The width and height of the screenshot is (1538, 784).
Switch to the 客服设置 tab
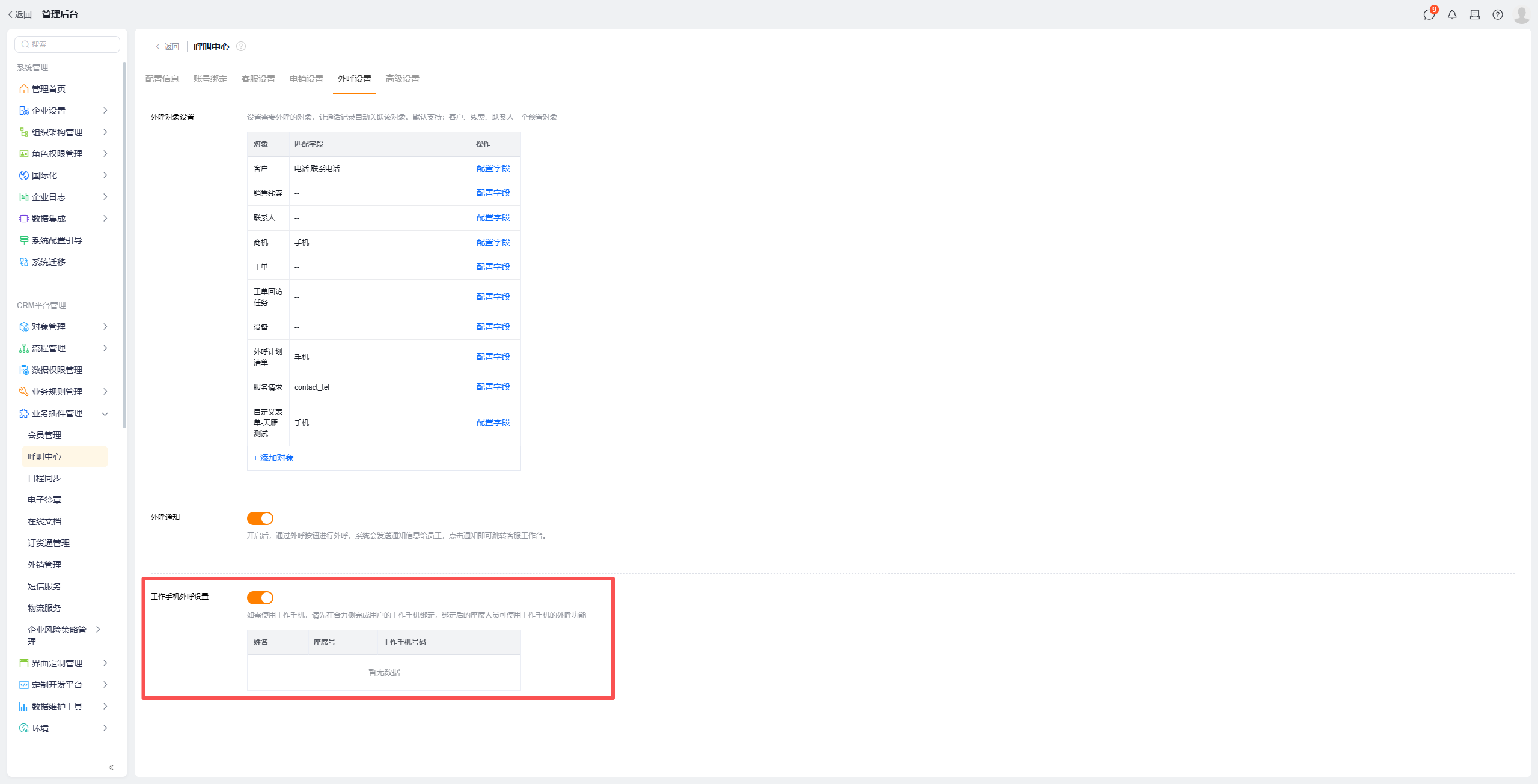tap(258, 79)
